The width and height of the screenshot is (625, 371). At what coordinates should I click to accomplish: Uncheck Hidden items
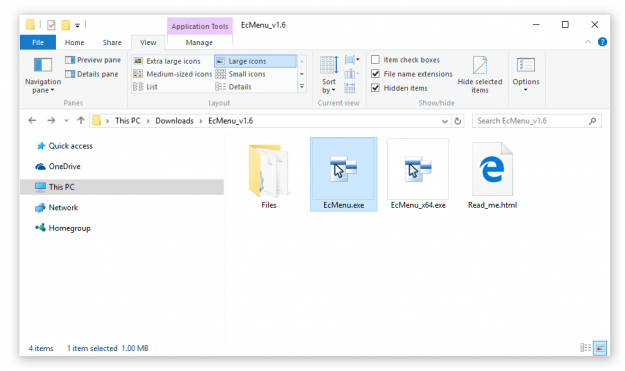399,88
